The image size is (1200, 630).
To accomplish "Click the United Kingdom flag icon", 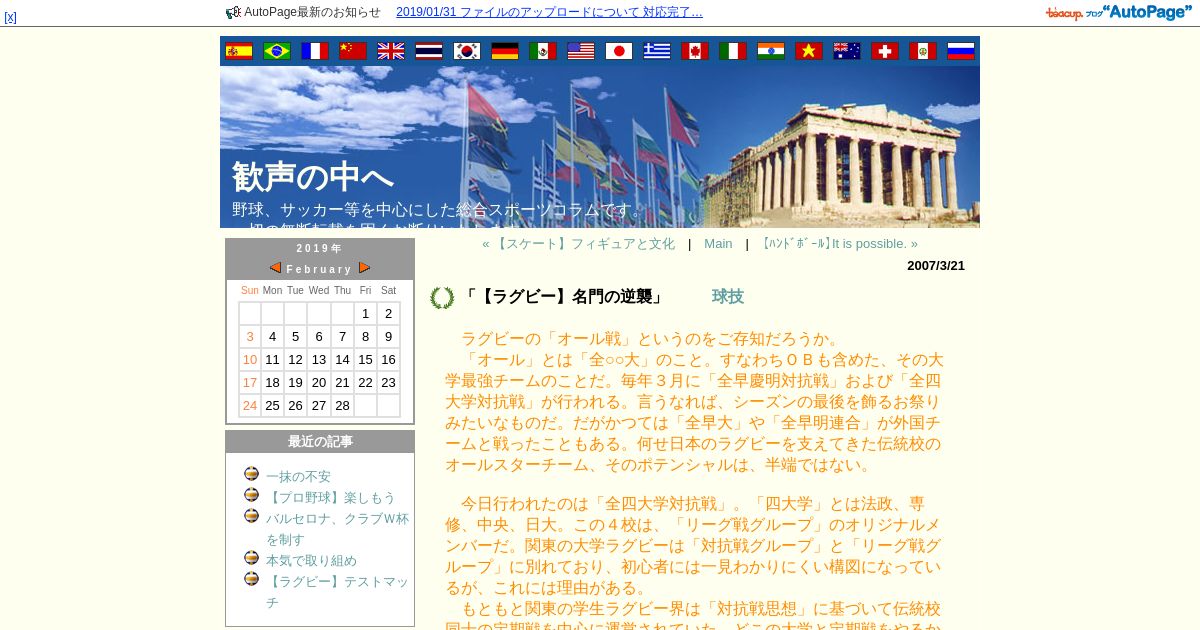I will (x=391, y=51).
